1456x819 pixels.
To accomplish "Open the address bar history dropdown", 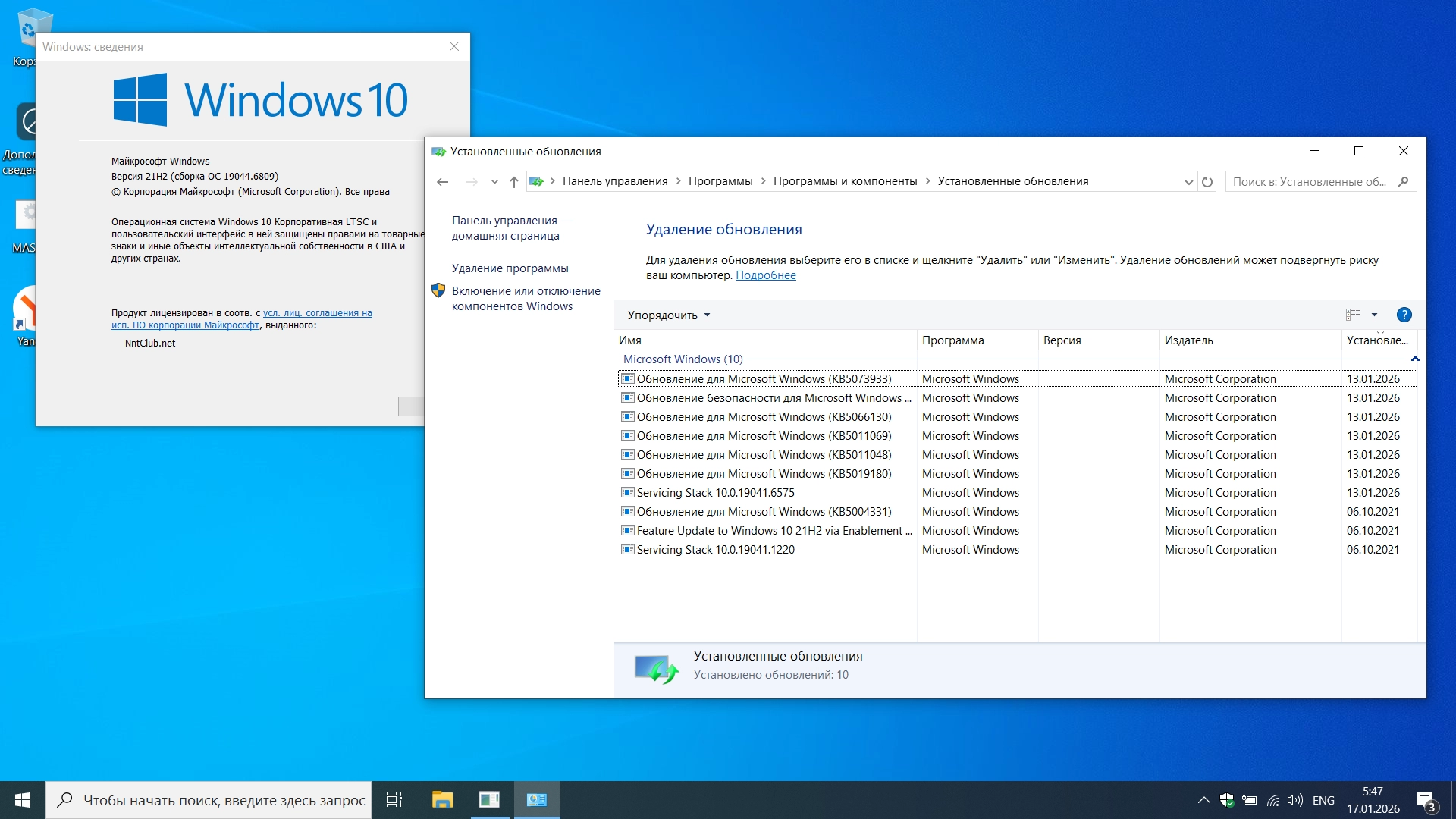I will 1188,182.
